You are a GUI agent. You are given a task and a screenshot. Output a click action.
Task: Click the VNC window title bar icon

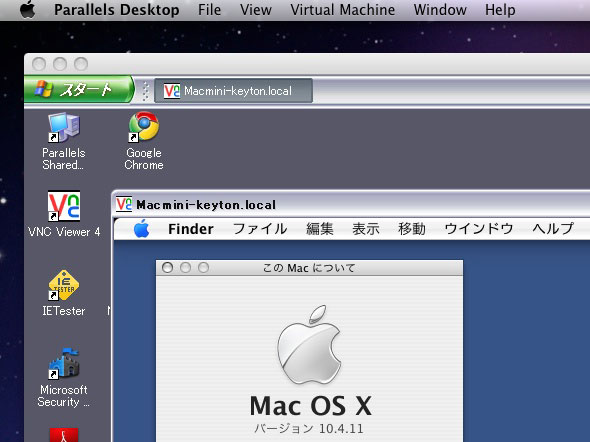coord(124,204)
